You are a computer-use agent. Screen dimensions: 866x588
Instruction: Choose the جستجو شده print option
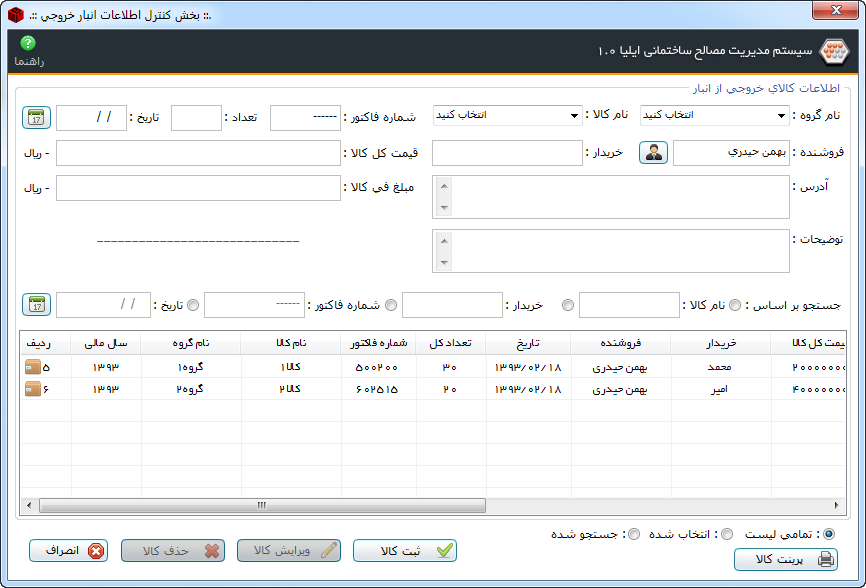tap(633, 534)
